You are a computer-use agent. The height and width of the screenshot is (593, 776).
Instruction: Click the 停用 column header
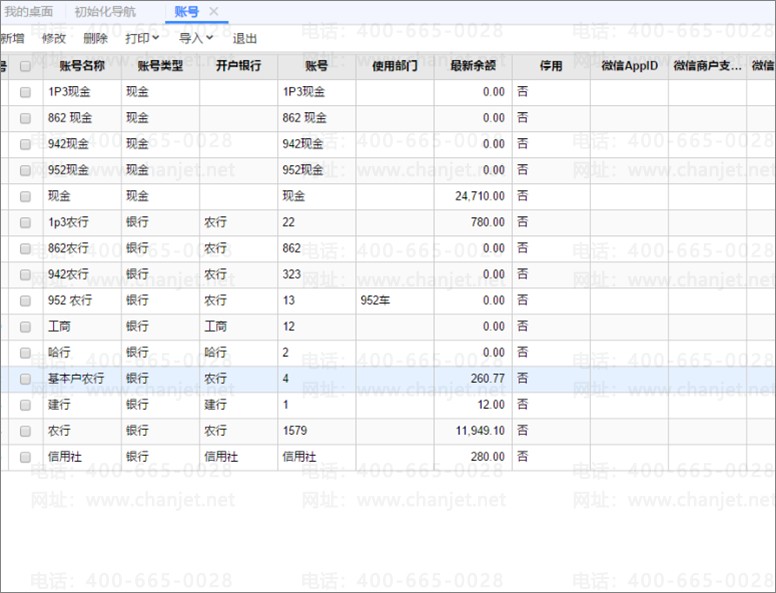click(x=551, y=66)
